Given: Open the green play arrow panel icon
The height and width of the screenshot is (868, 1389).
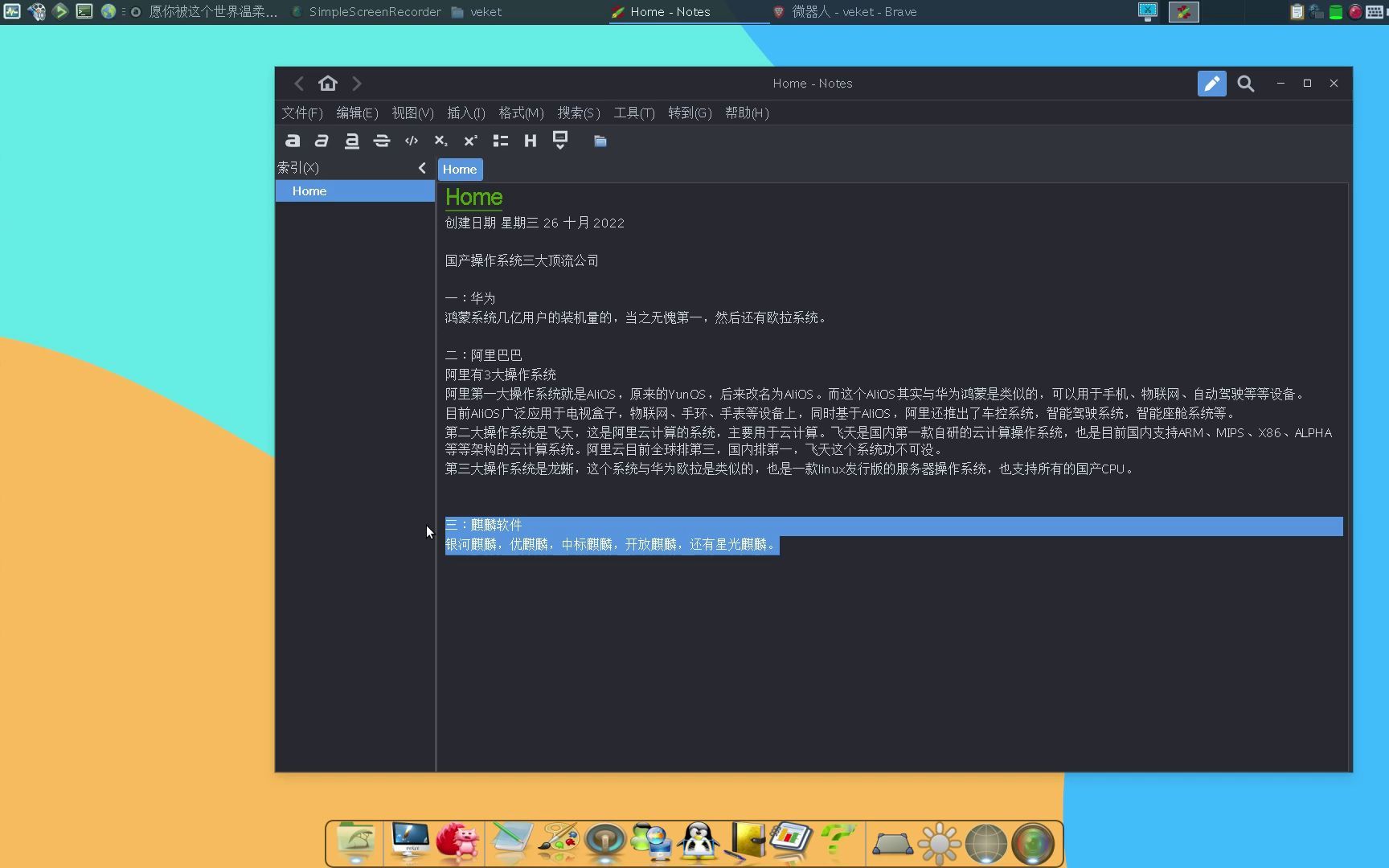Looking at the screenshot, I should pos(60,12).
